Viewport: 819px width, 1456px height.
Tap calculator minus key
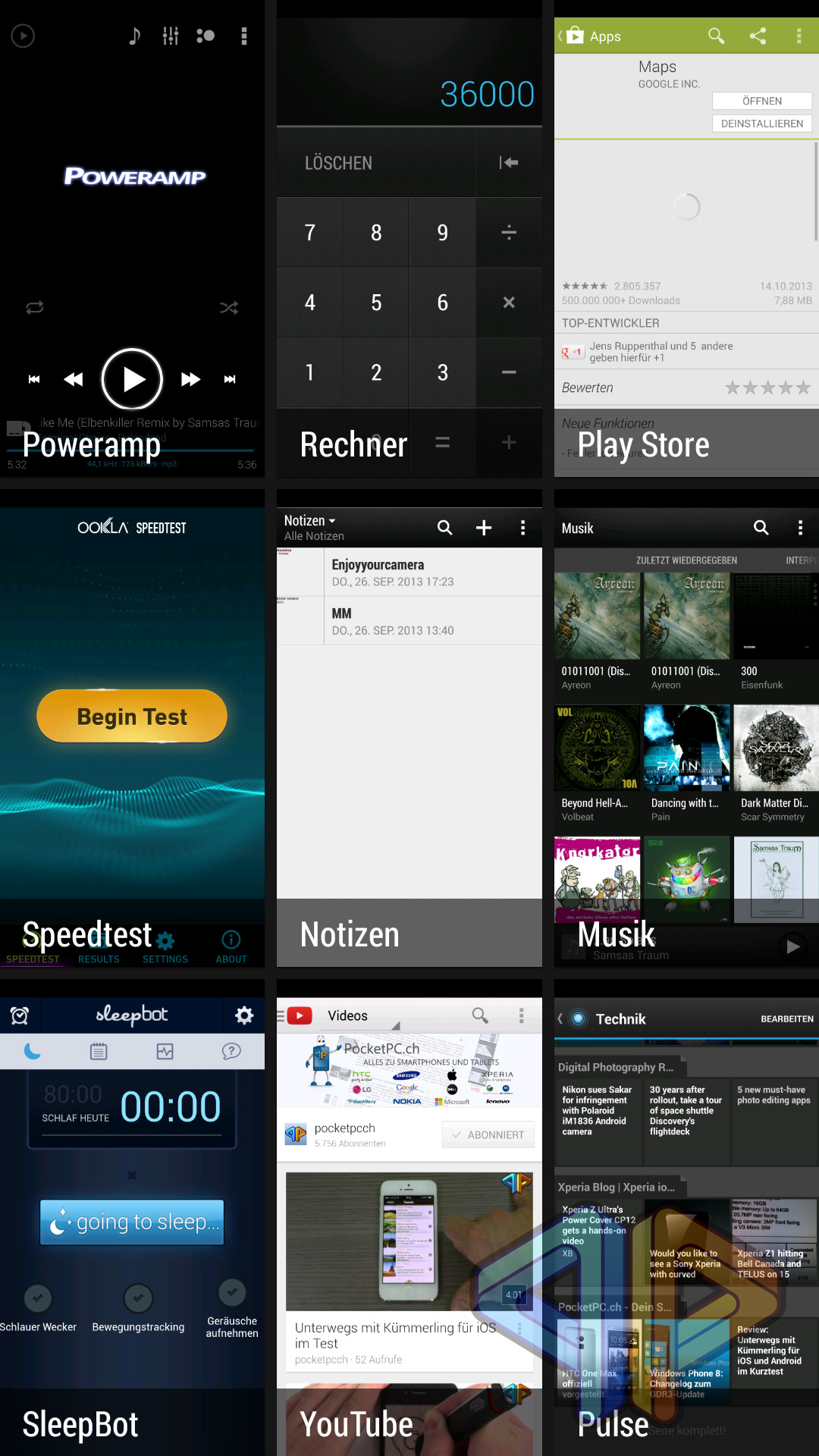509,372
